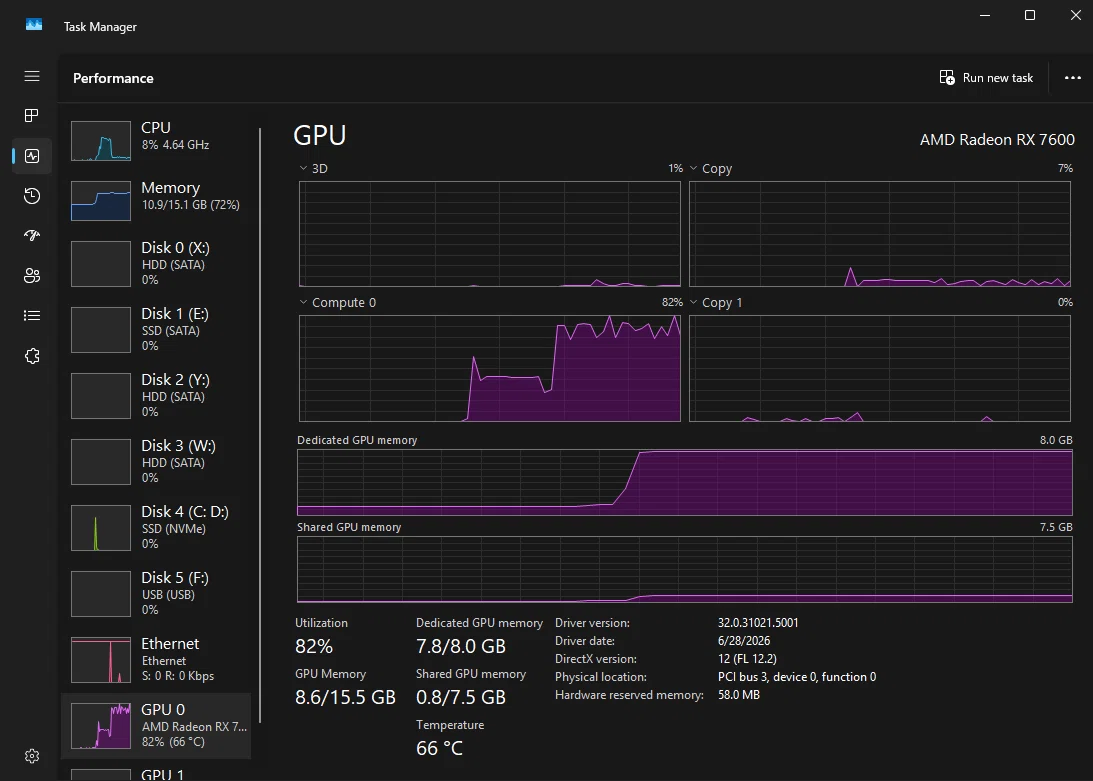Screen dimensions: 1093x781
Task: Open the Users page icon
Action: click(32, 275)
